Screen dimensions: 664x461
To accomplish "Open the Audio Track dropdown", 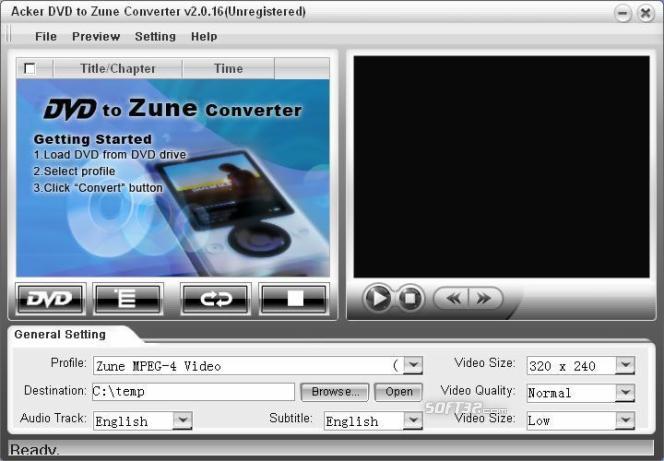I will pyautogui.click(x=183, y=421).
